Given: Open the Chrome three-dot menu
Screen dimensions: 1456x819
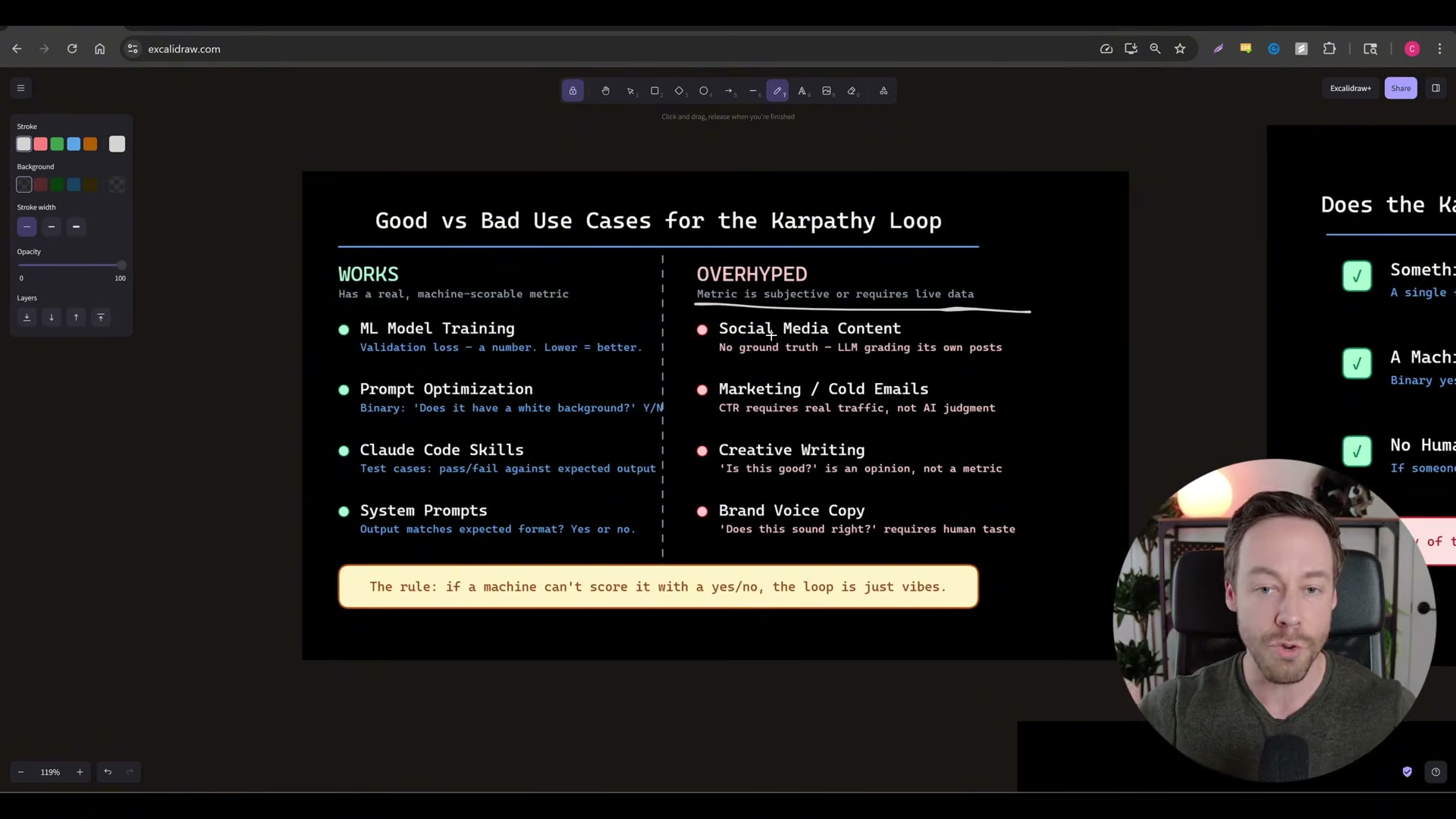Looking at the screenshot, I should point(1439,49).
